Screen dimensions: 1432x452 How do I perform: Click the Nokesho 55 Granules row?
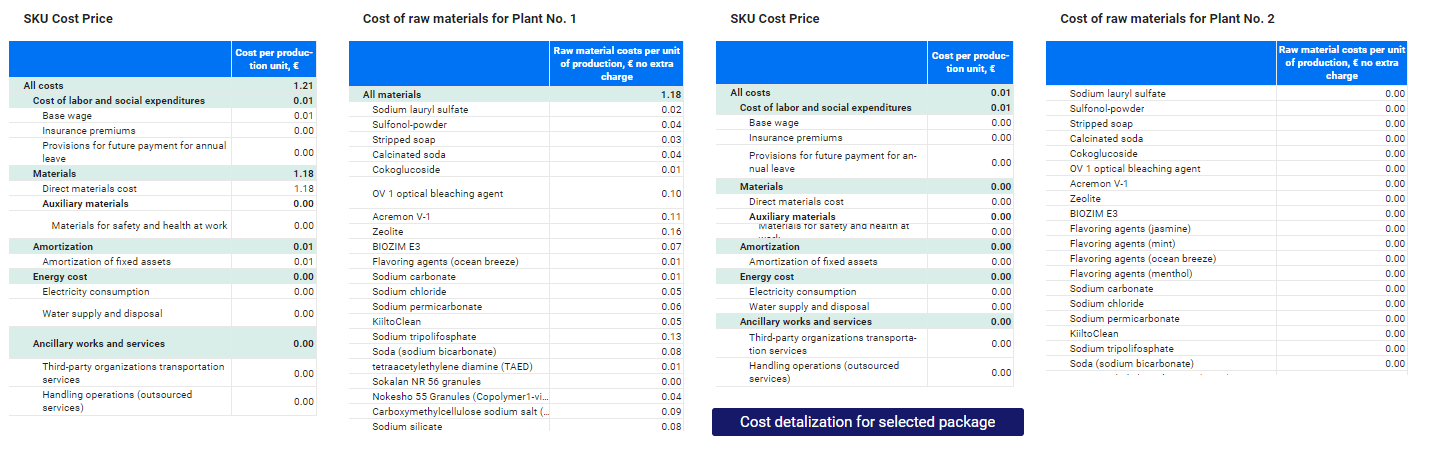(516, 396)
